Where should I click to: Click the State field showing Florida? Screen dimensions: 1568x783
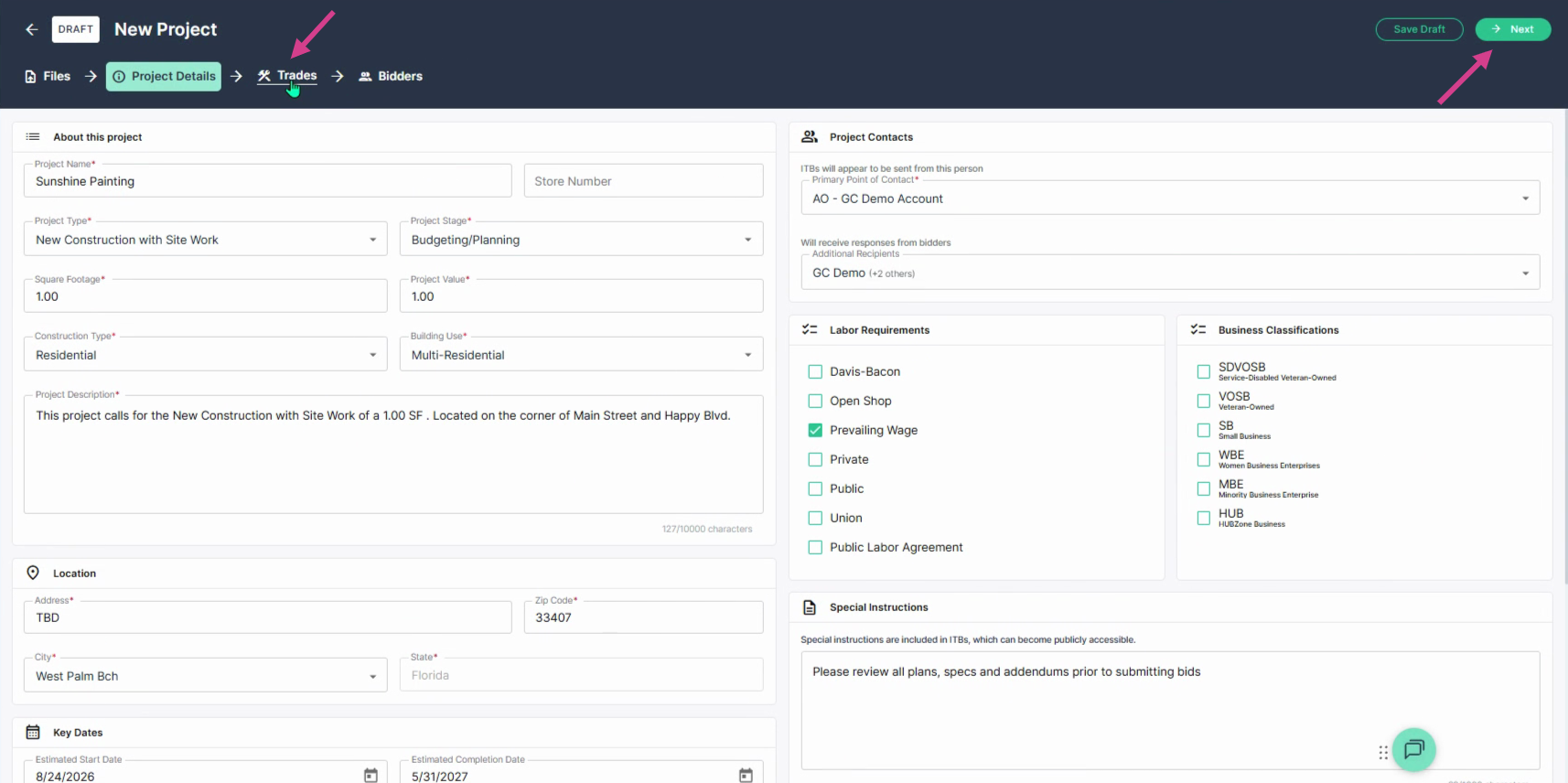[581, 675]
